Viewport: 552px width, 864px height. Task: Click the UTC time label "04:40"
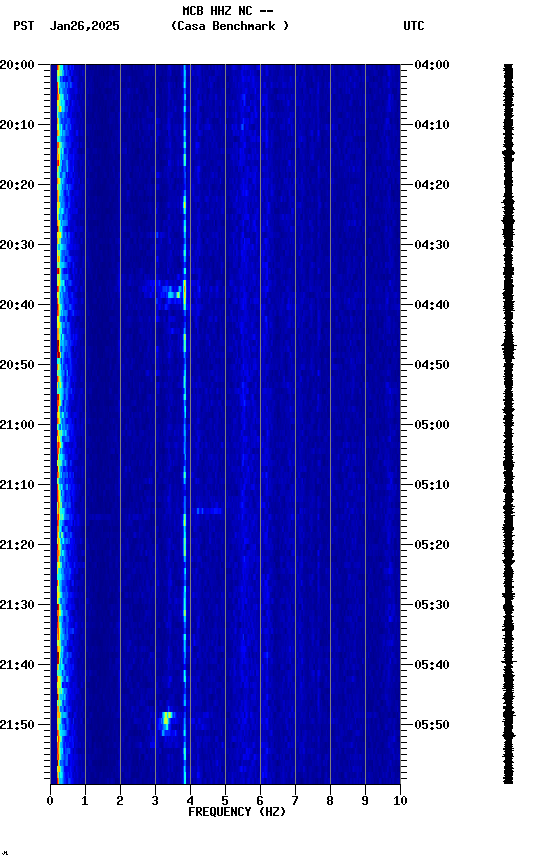432,305
